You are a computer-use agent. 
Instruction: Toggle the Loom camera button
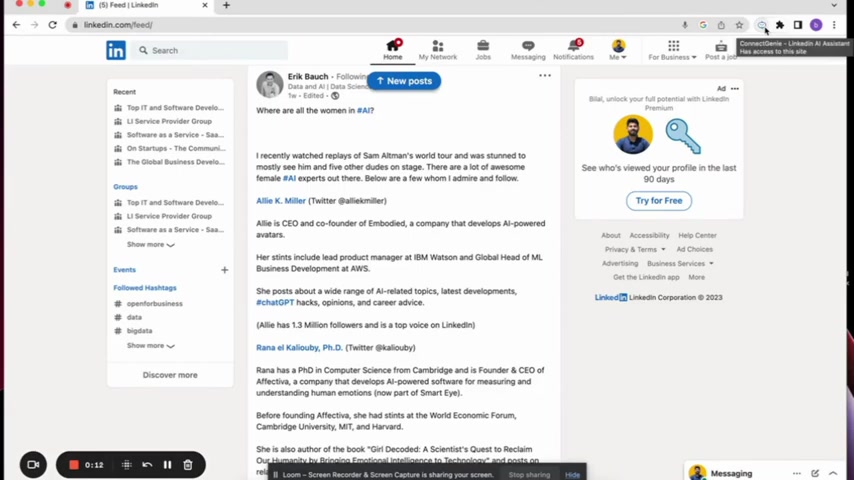point(33,465)
